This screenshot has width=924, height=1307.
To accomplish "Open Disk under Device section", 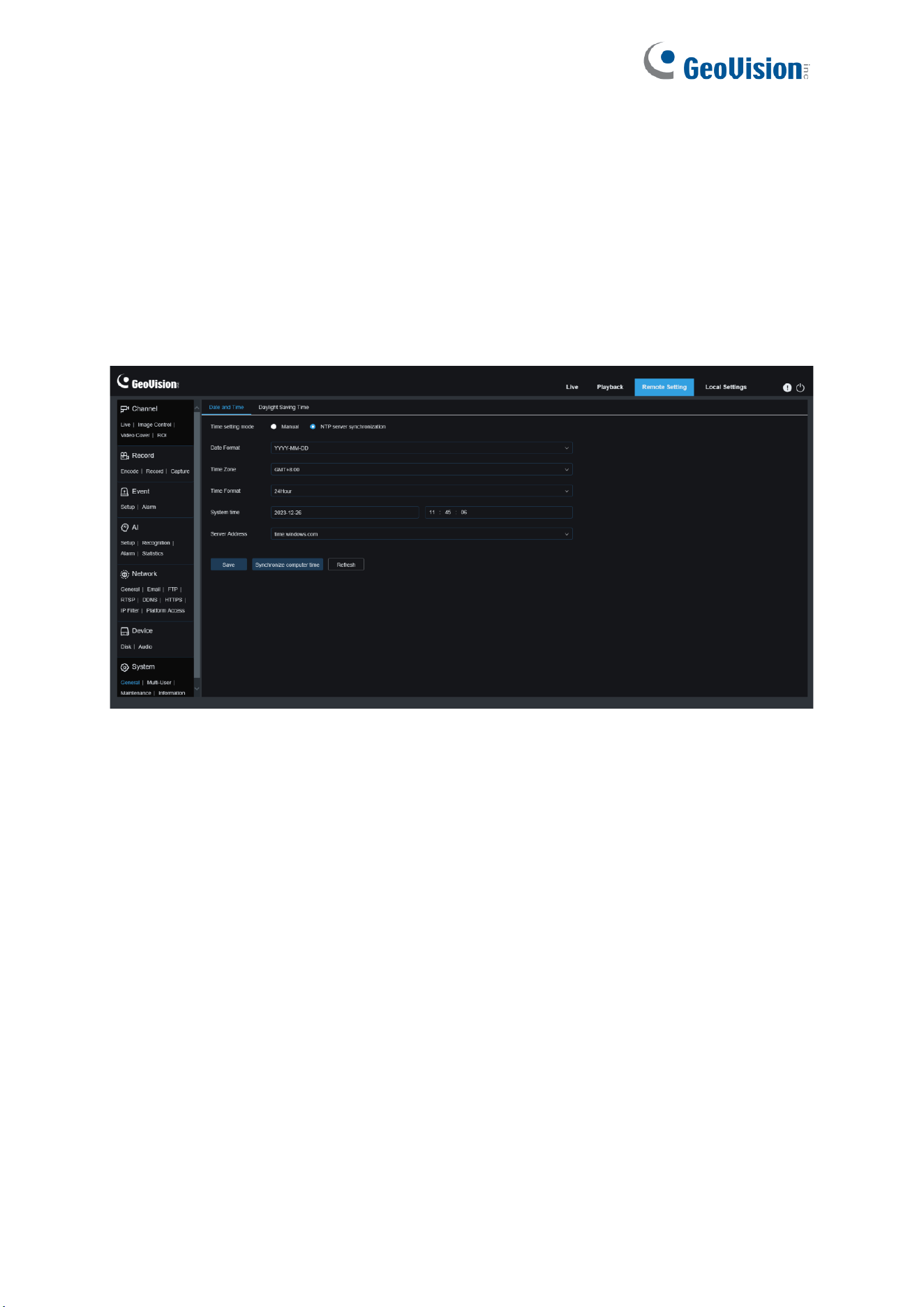I will point(126,647).
